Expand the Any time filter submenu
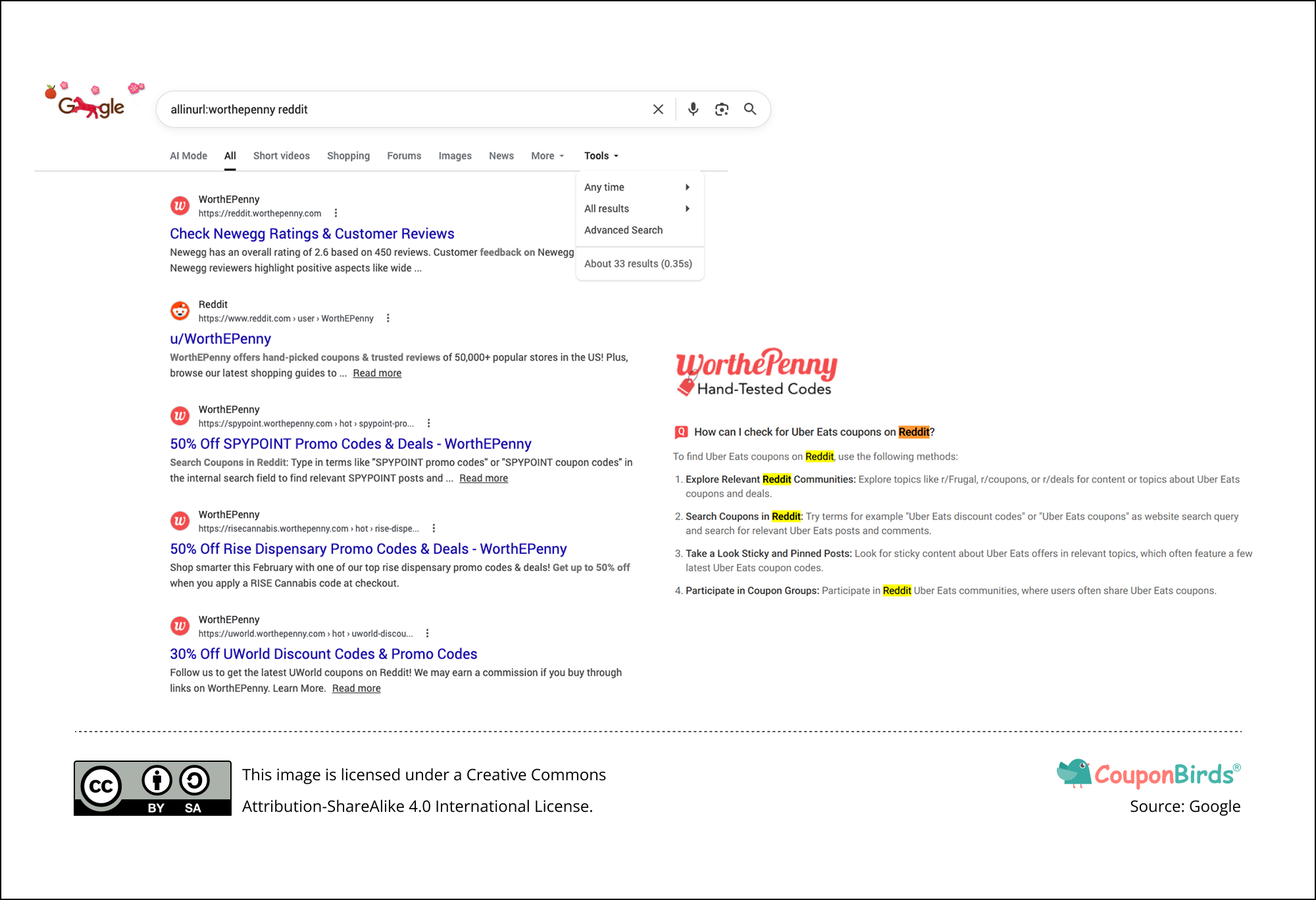Screen dimensions: 1316x900 point(637,187)
